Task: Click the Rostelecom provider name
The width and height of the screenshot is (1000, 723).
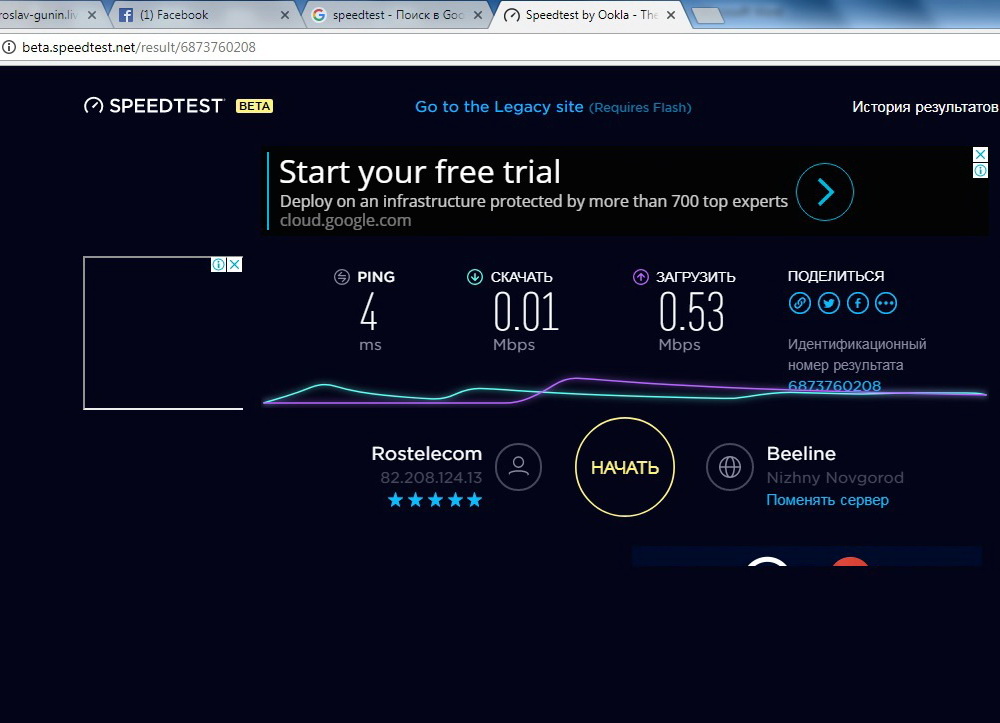Action: (x=427, y=453)
